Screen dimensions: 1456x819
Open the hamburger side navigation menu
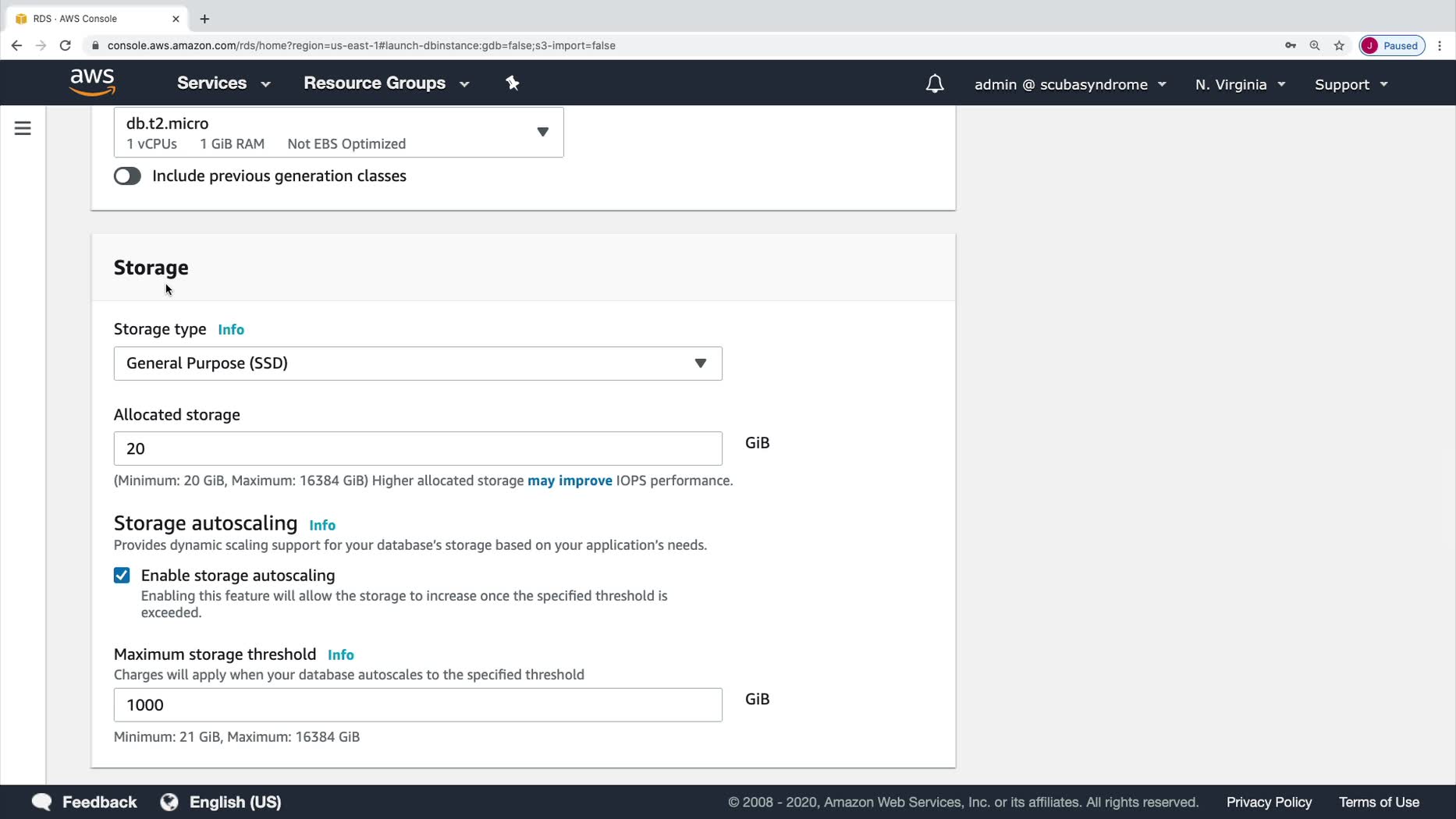23,128
